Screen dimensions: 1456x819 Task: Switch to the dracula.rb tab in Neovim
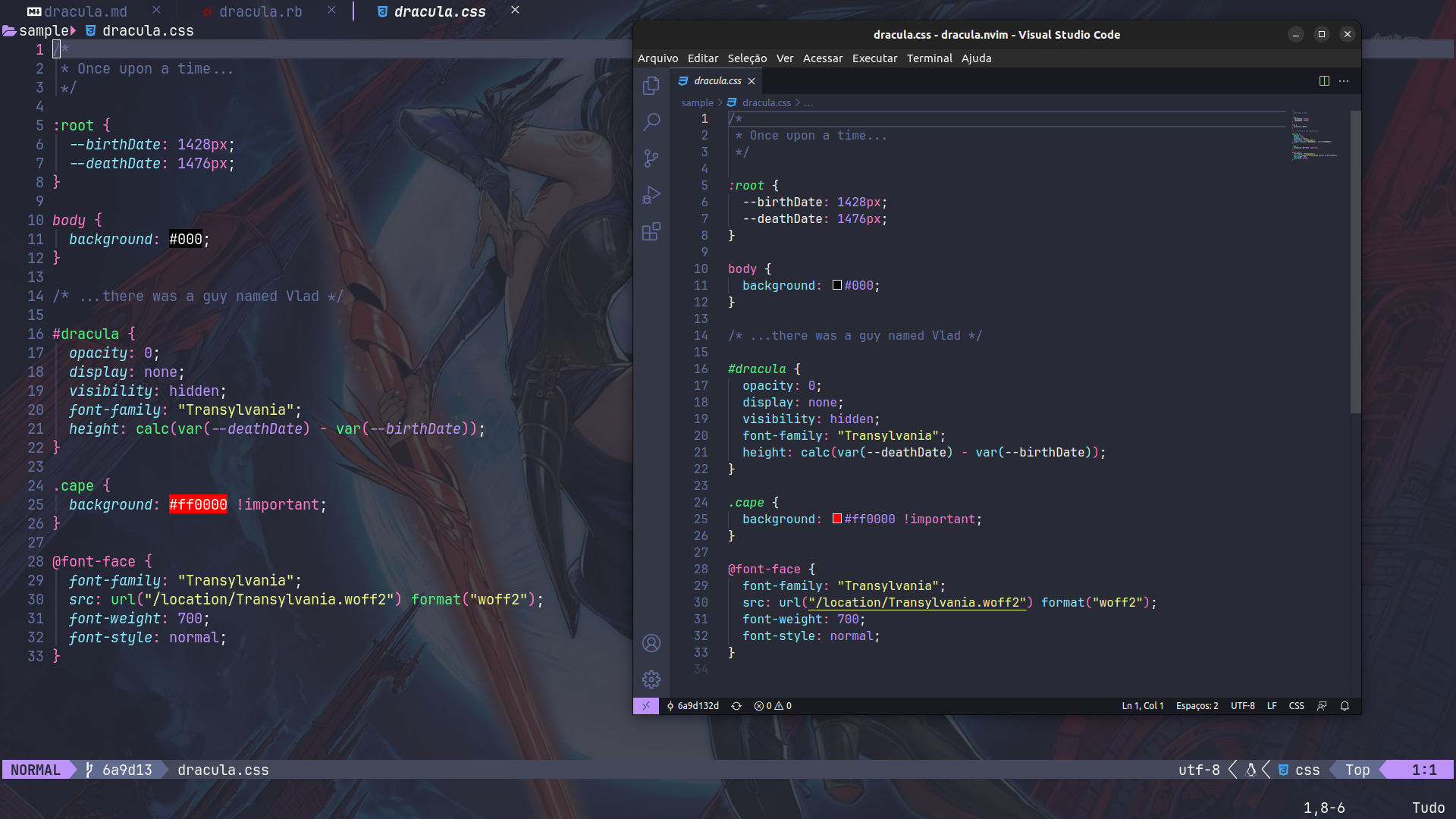261,12
